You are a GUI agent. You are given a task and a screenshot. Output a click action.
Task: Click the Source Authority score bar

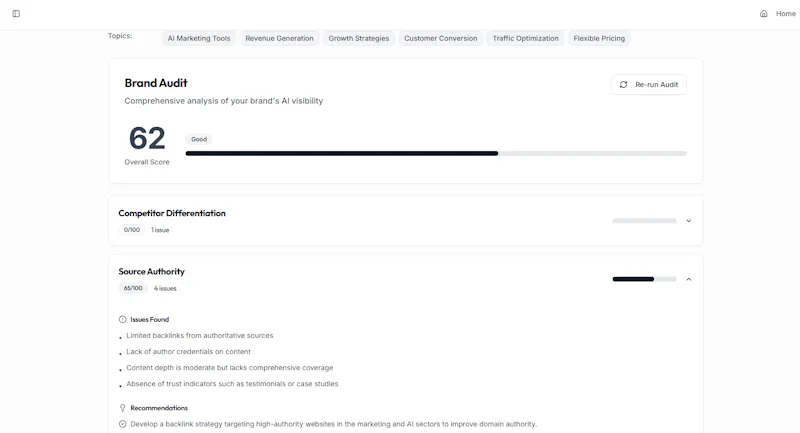point(644,279)
